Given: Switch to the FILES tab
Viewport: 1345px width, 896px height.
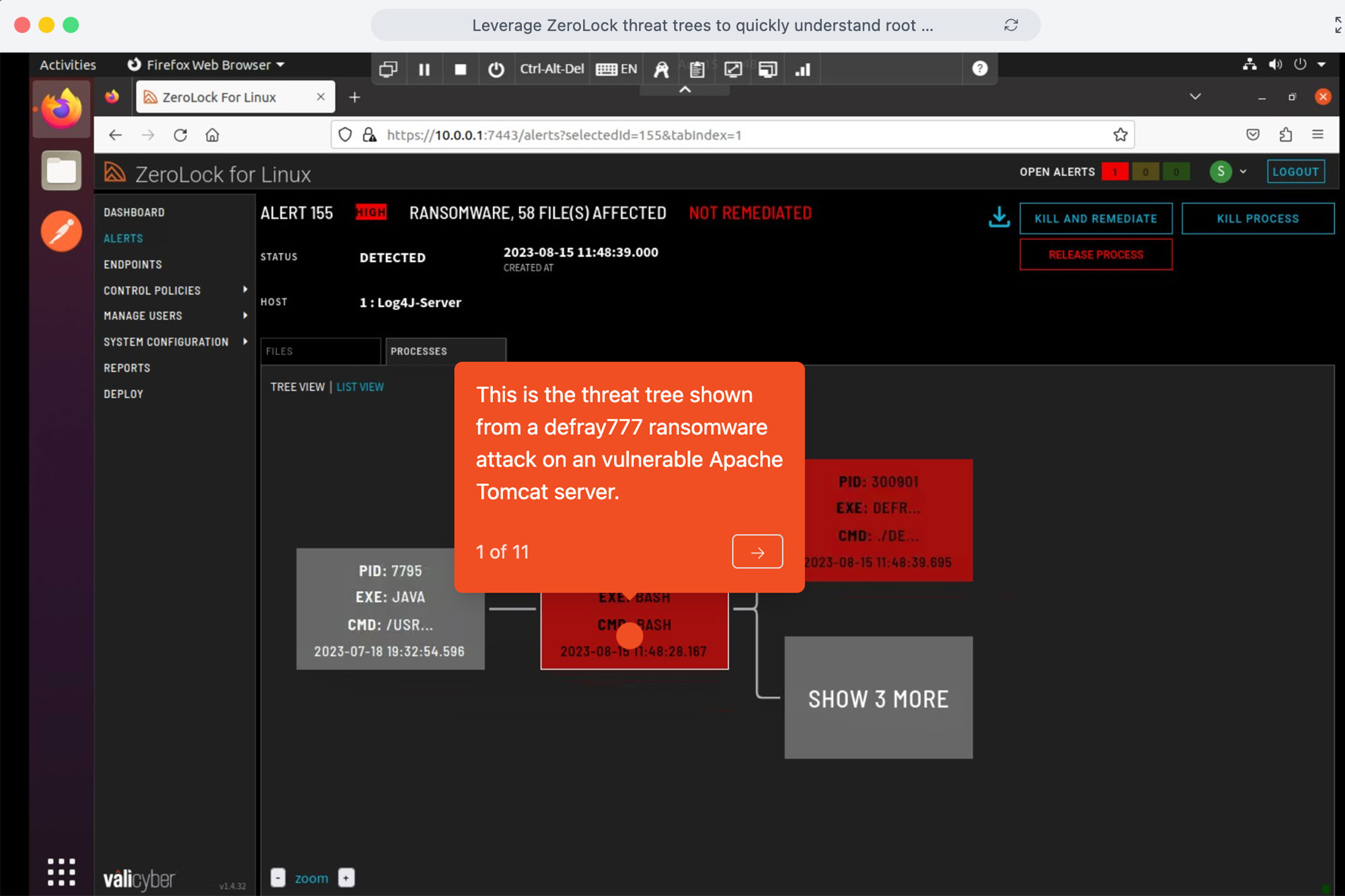Looking at the screenshot, I should point(320,351).
